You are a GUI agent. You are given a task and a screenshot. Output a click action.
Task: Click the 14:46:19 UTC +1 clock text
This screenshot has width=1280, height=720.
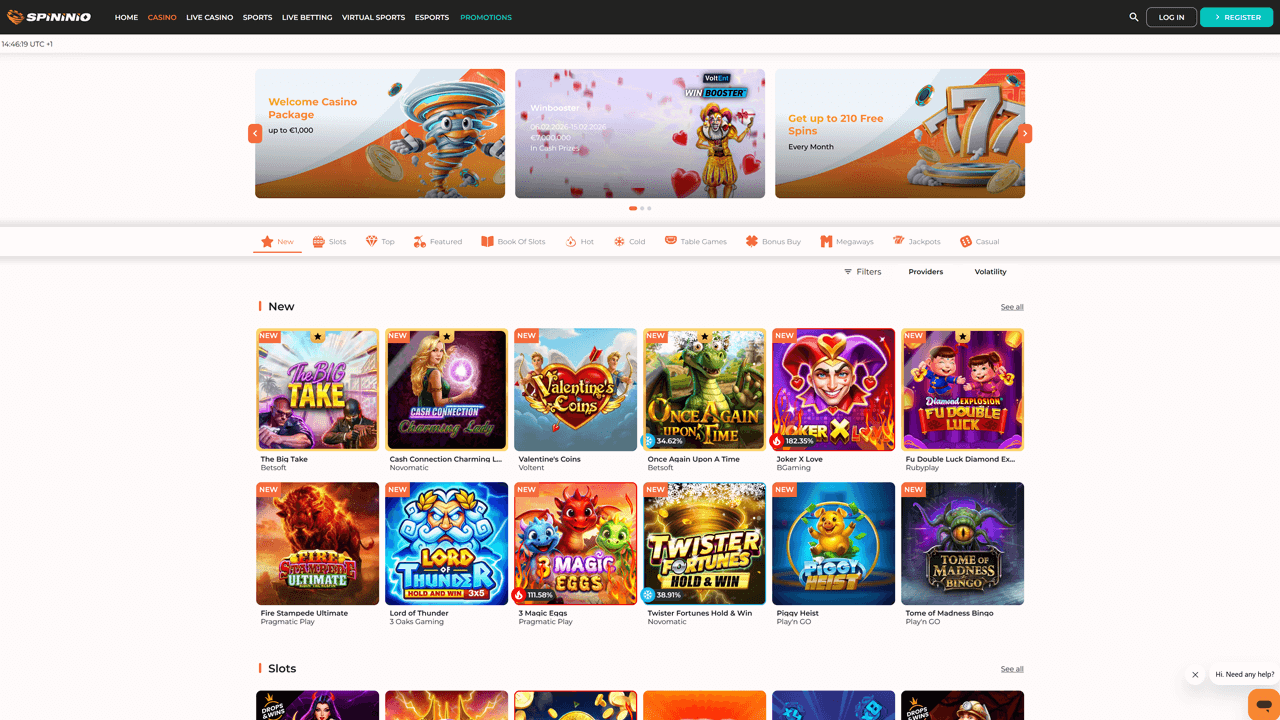(x=27, y=44)
